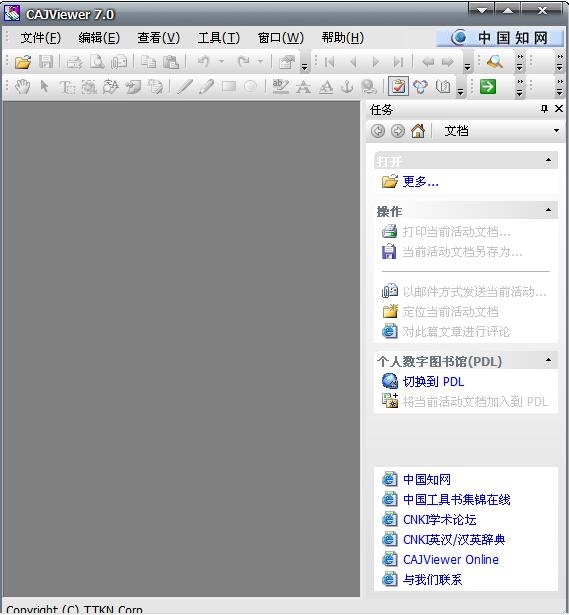Image resolution: width=569 pixels, height=615 pixels.
Task: Collapse the 打开 section
Action: pyautogui.click(x=549, y=160)
